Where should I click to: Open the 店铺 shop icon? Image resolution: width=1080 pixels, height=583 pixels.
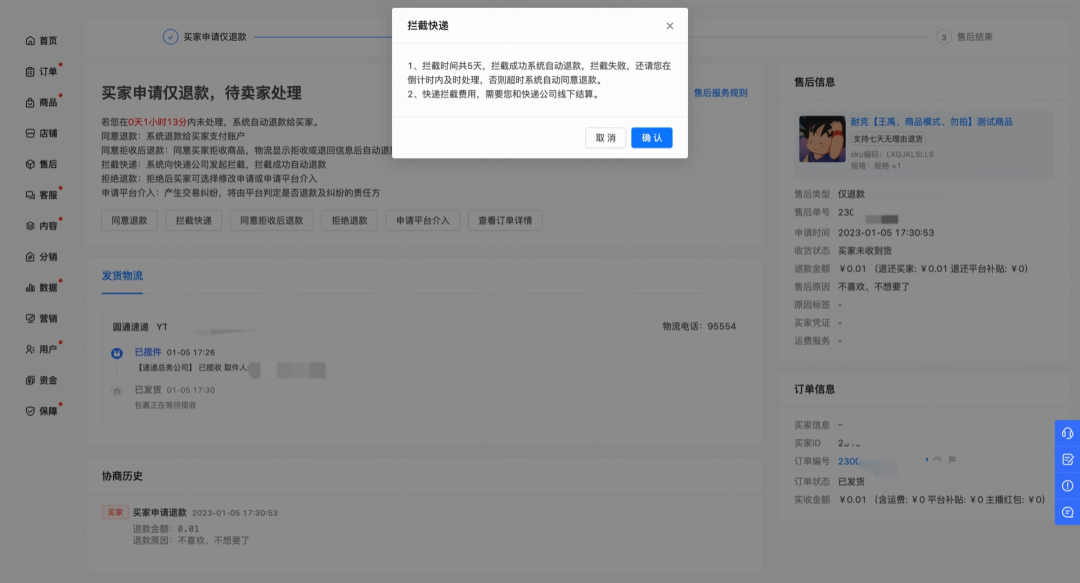(x=30, y=131)
